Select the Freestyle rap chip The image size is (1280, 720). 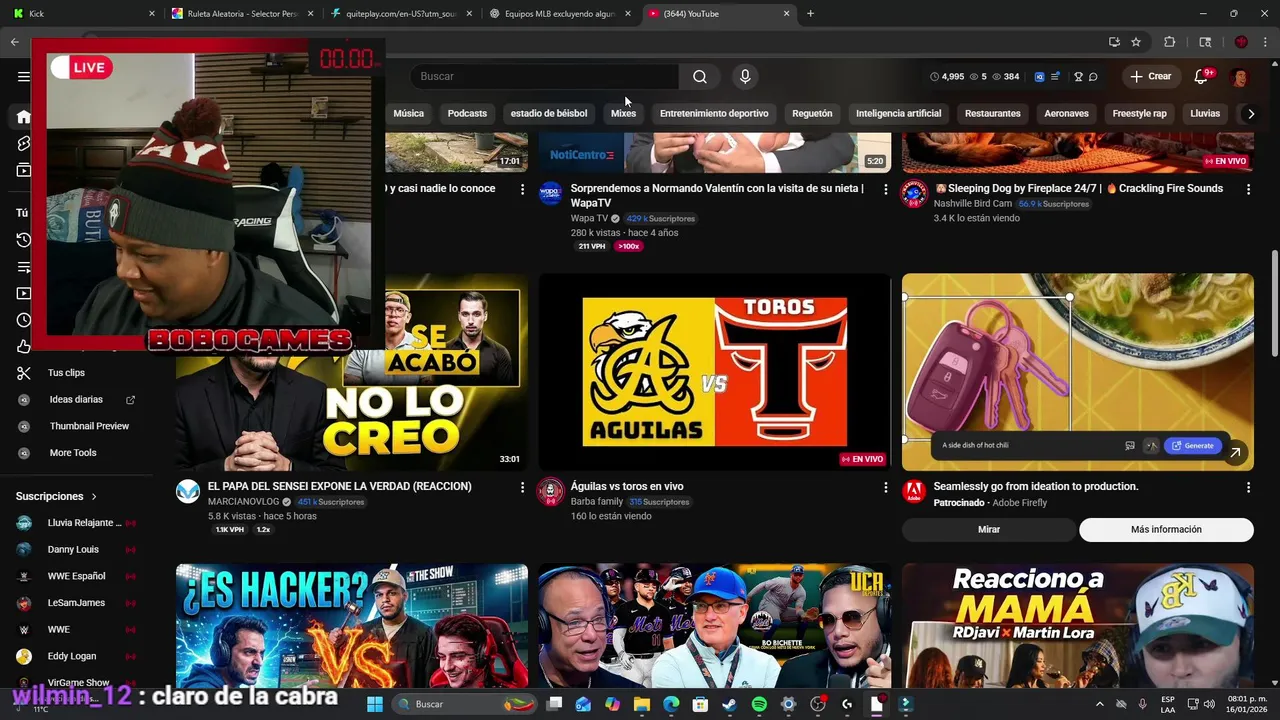point(1139,114)
